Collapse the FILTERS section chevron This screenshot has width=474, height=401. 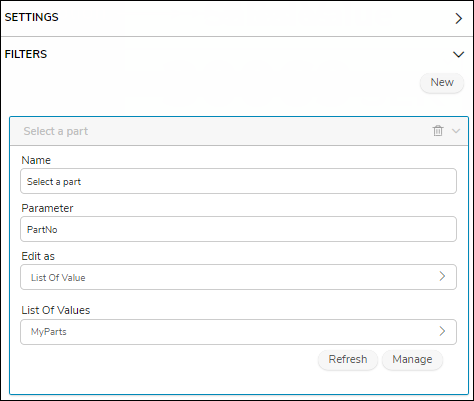coord(459,54)
